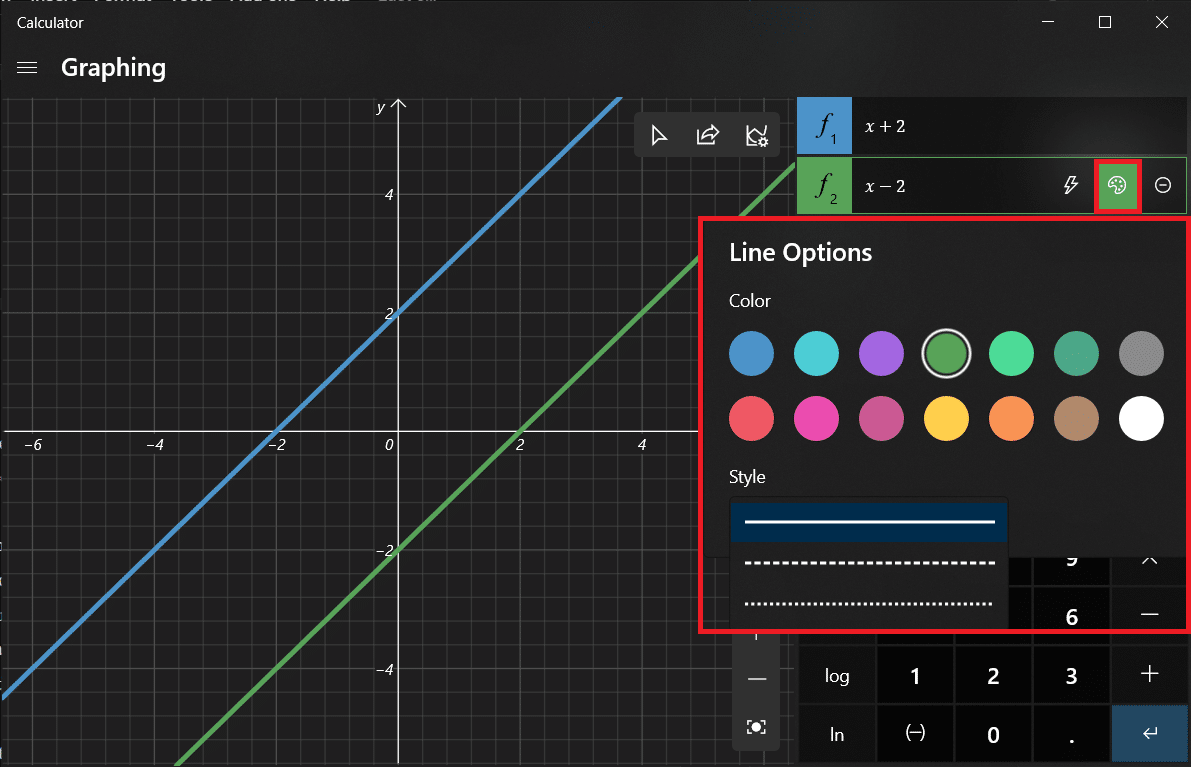This screenshot has height=767, width=1191.
Task: Open the graph view options icon
Action: click(x=757, y=135)
